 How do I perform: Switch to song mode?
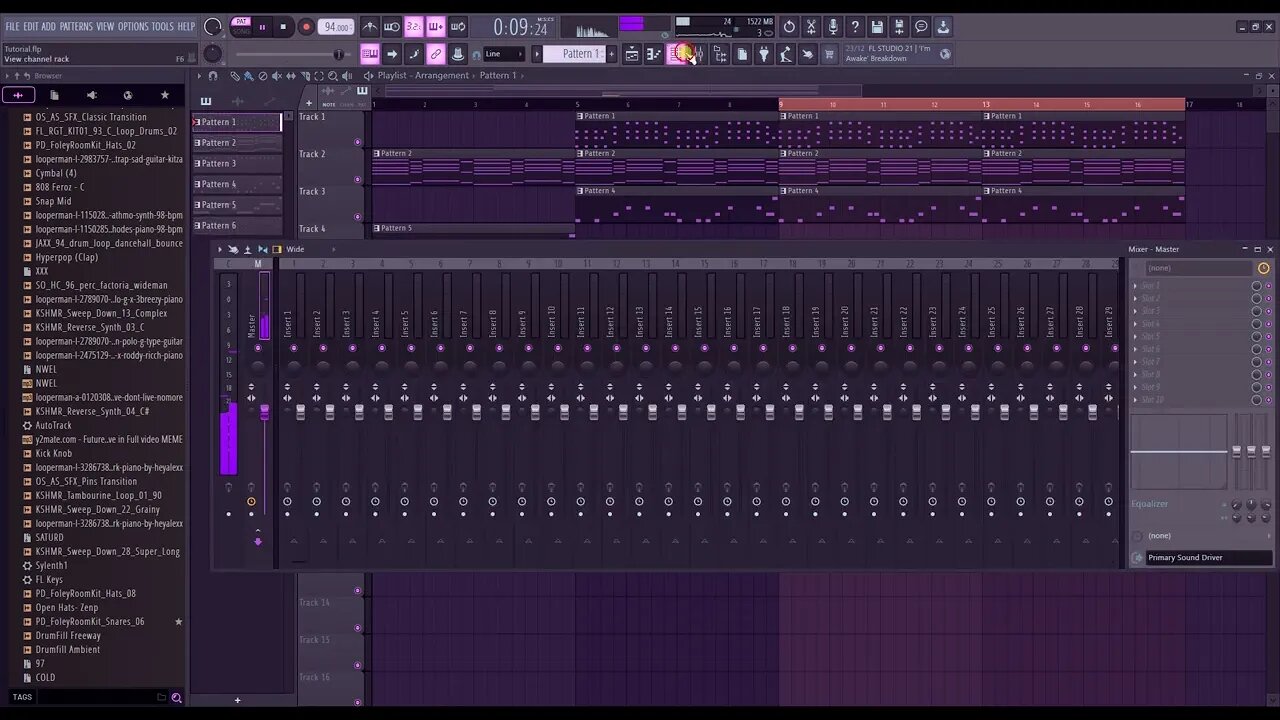click(x=240, y=32)
